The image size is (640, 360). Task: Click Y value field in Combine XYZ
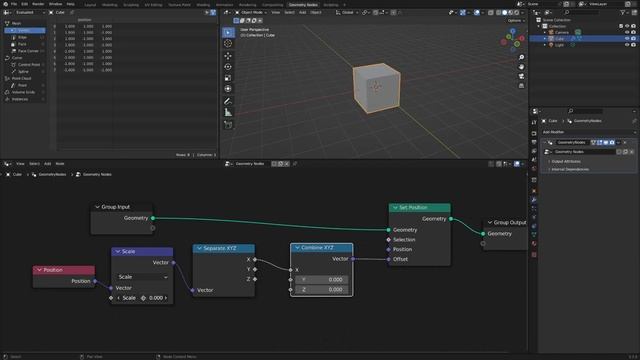click(322, 280)
